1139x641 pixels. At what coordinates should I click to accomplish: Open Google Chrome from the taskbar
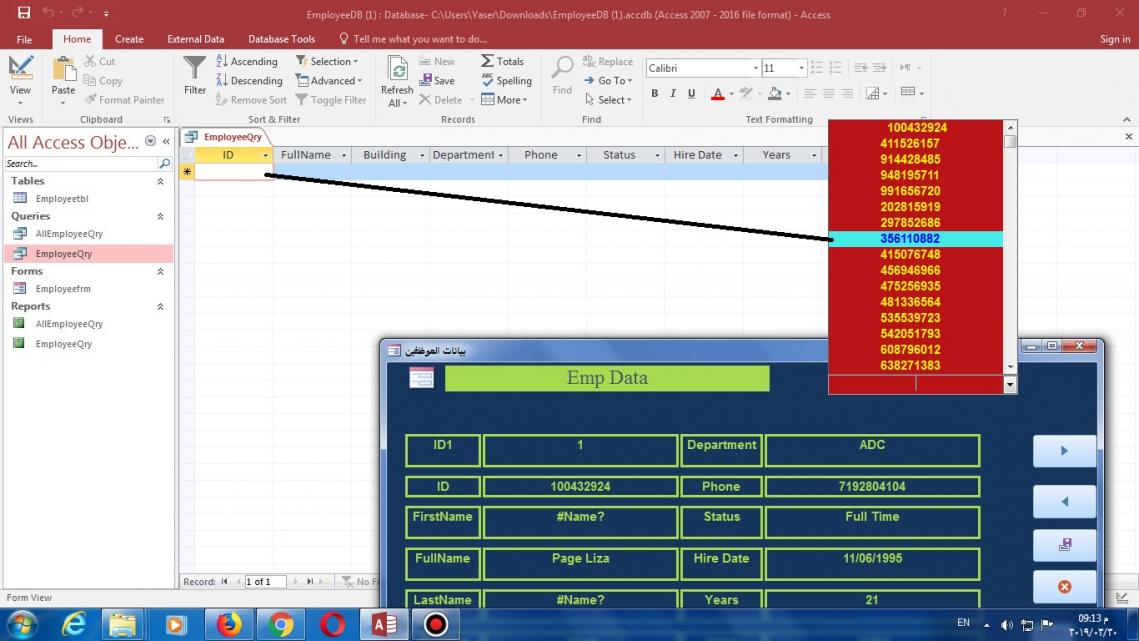click(x=280, y=624)
